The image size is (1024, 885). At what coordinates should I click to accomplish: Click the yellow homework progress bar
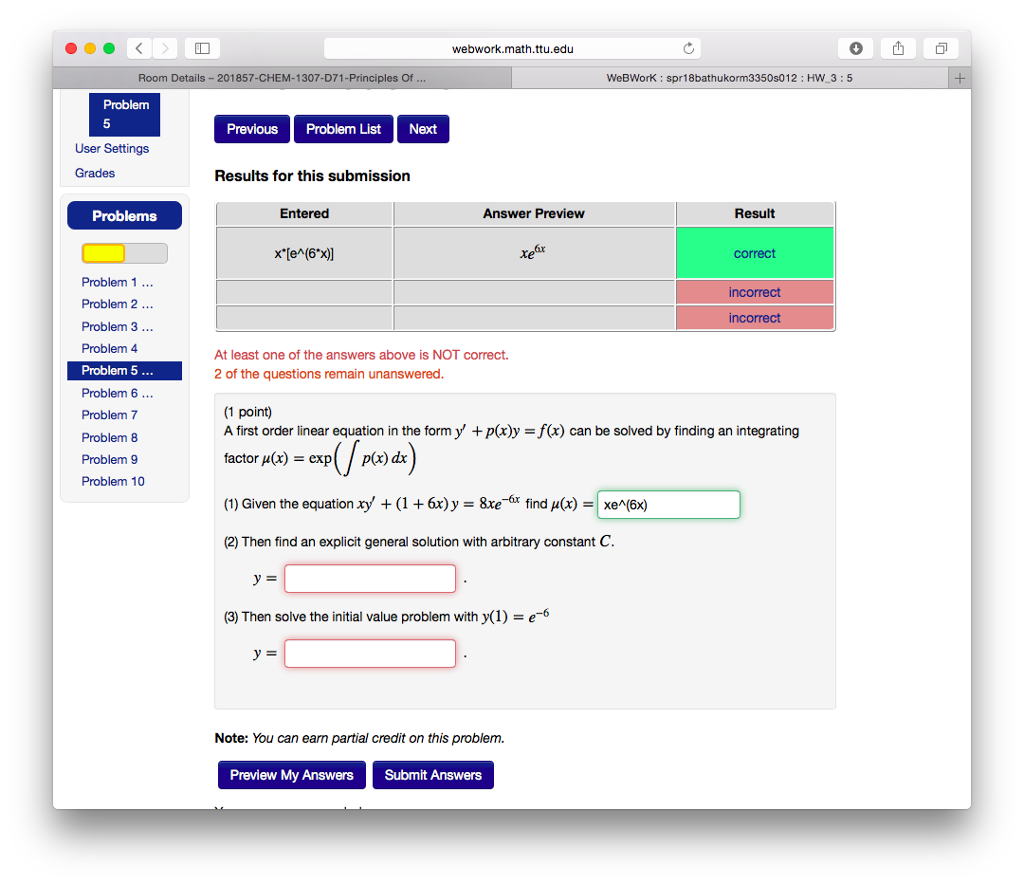pos(103,252)
